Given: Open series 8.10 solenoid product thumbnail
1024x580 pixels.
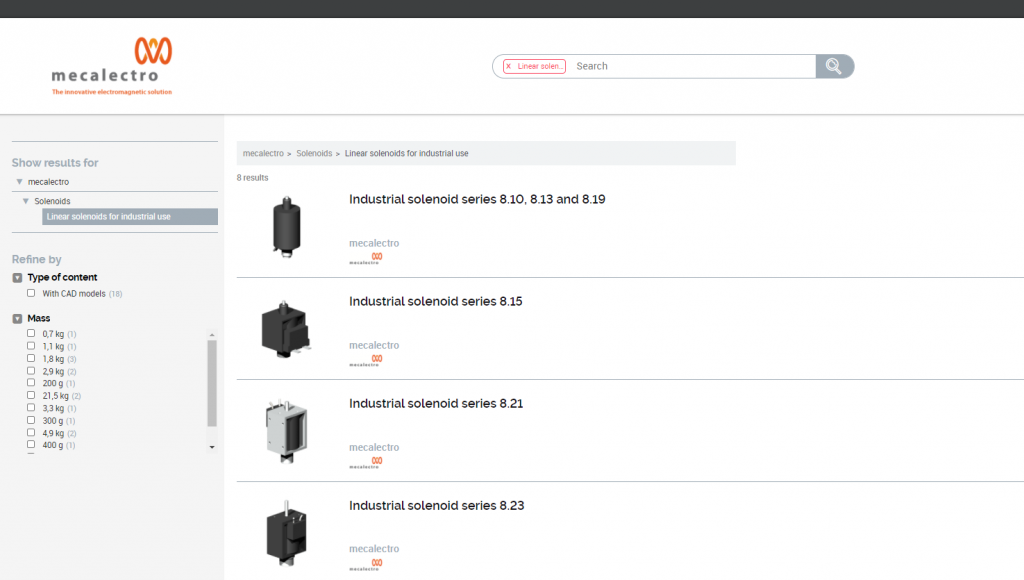Looking at the screenshot, I should point(287,226).
